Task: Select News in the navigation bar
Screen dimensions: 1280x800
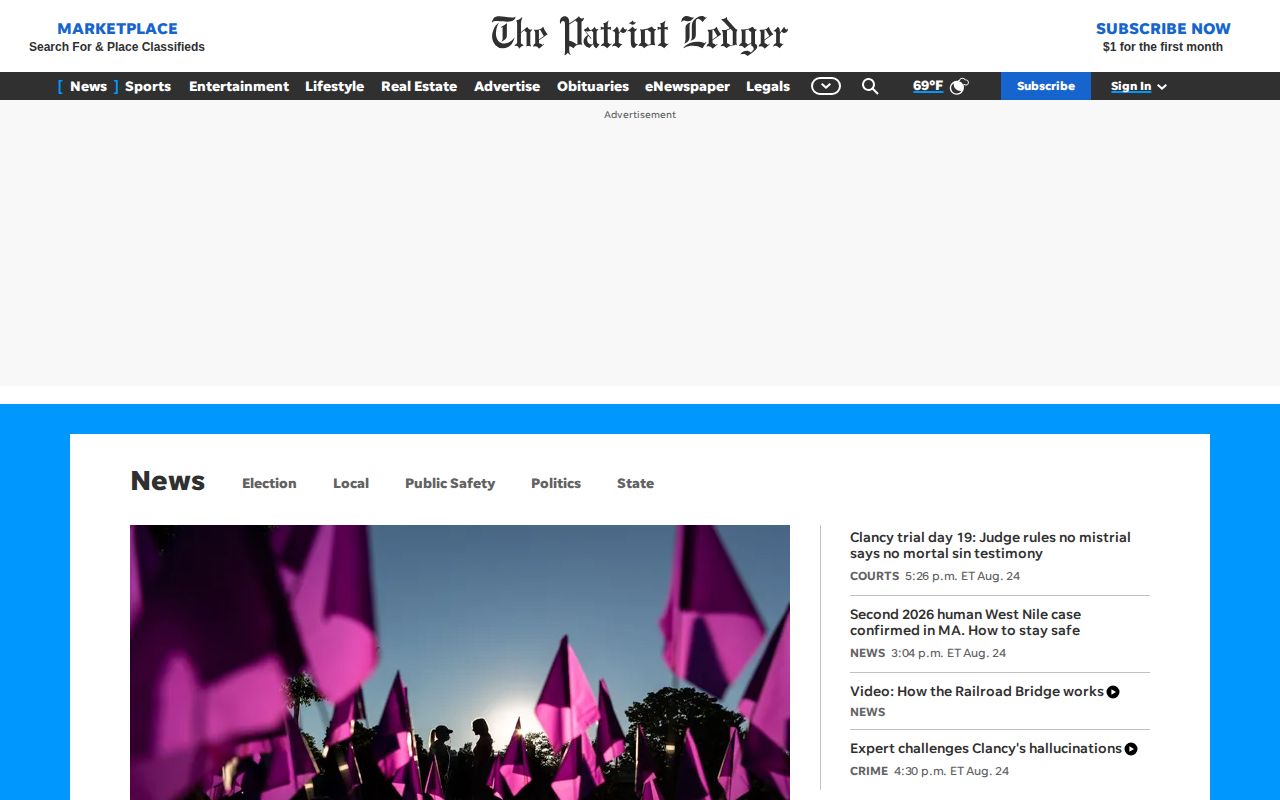Action: [88, 86]
